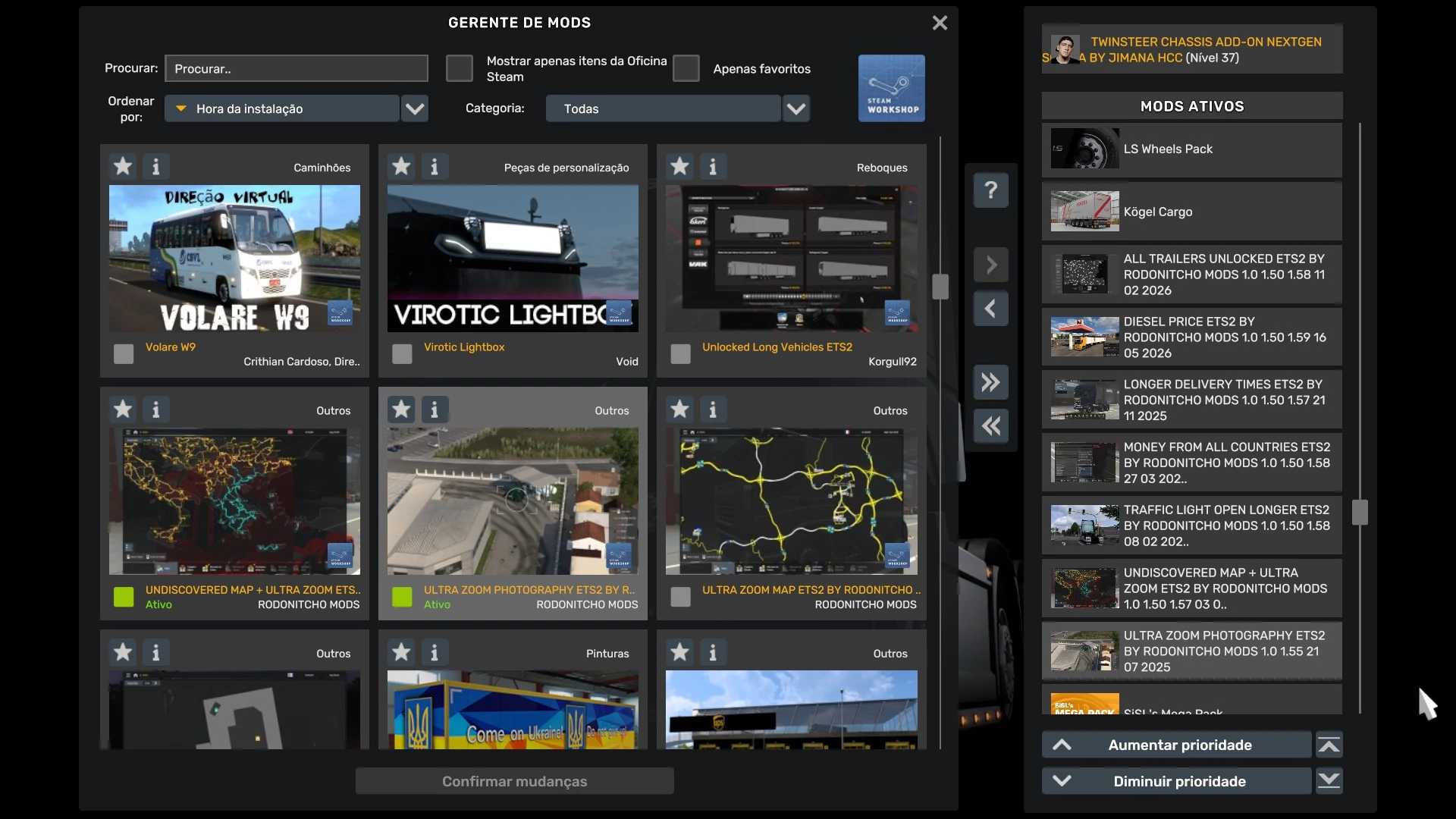This screenshot has width=1456, height=819.
Task: Click the Ultra Zoom Photography aerial thumbnail
Action: pos(513,501)
